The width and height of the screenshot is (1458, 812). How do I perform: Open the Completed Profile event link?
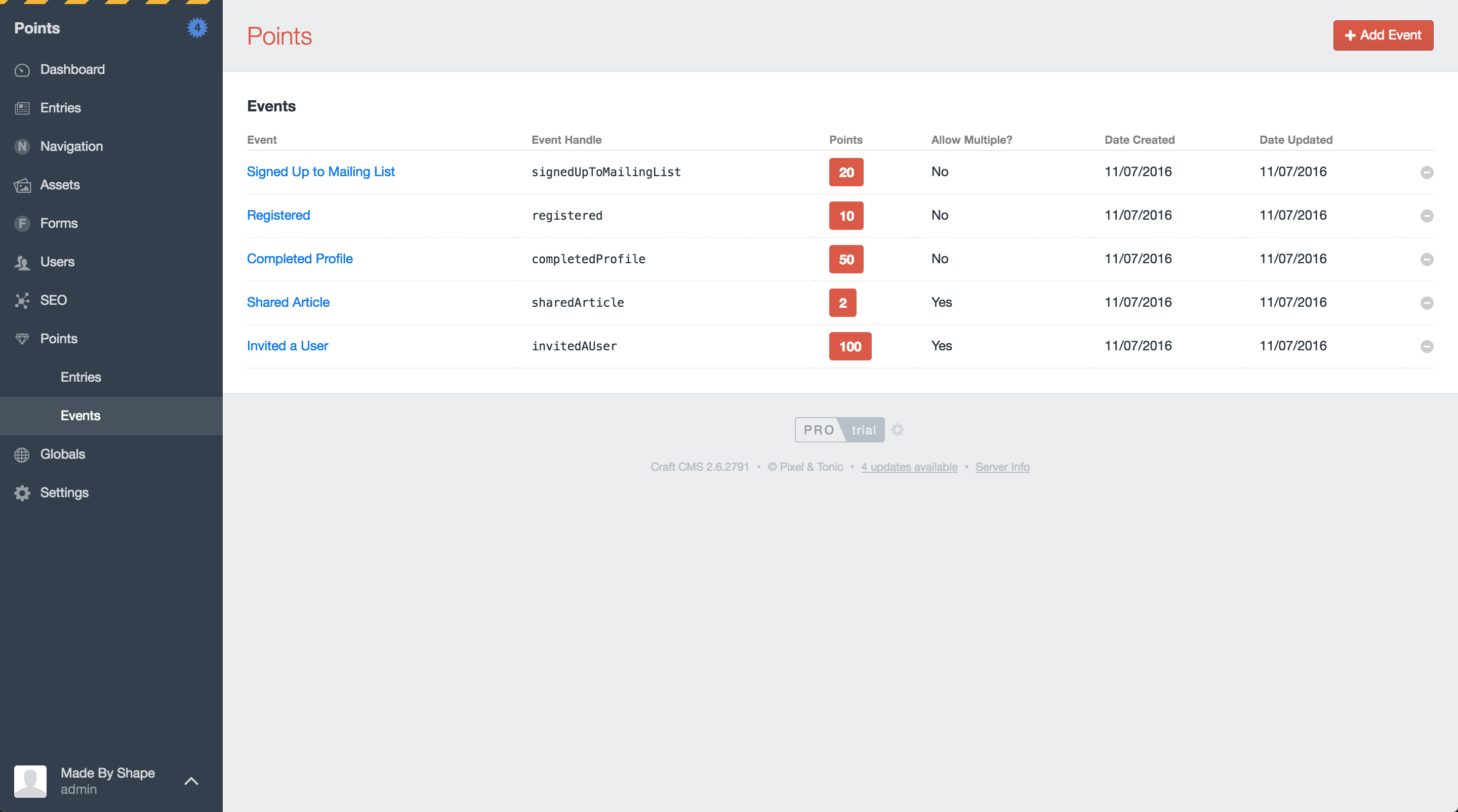pyautogui.click(x=299, y=259)
